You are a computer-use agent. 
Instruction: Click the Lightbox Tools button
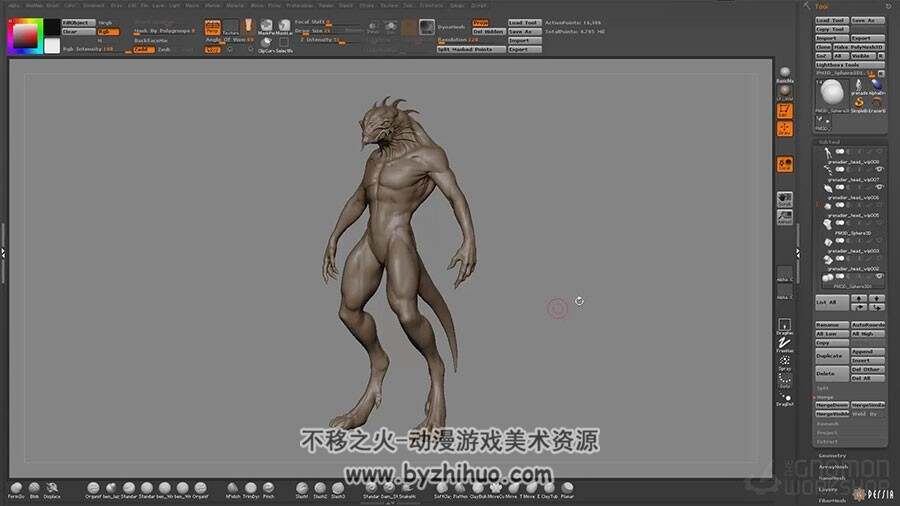click(x=849, y=65)
